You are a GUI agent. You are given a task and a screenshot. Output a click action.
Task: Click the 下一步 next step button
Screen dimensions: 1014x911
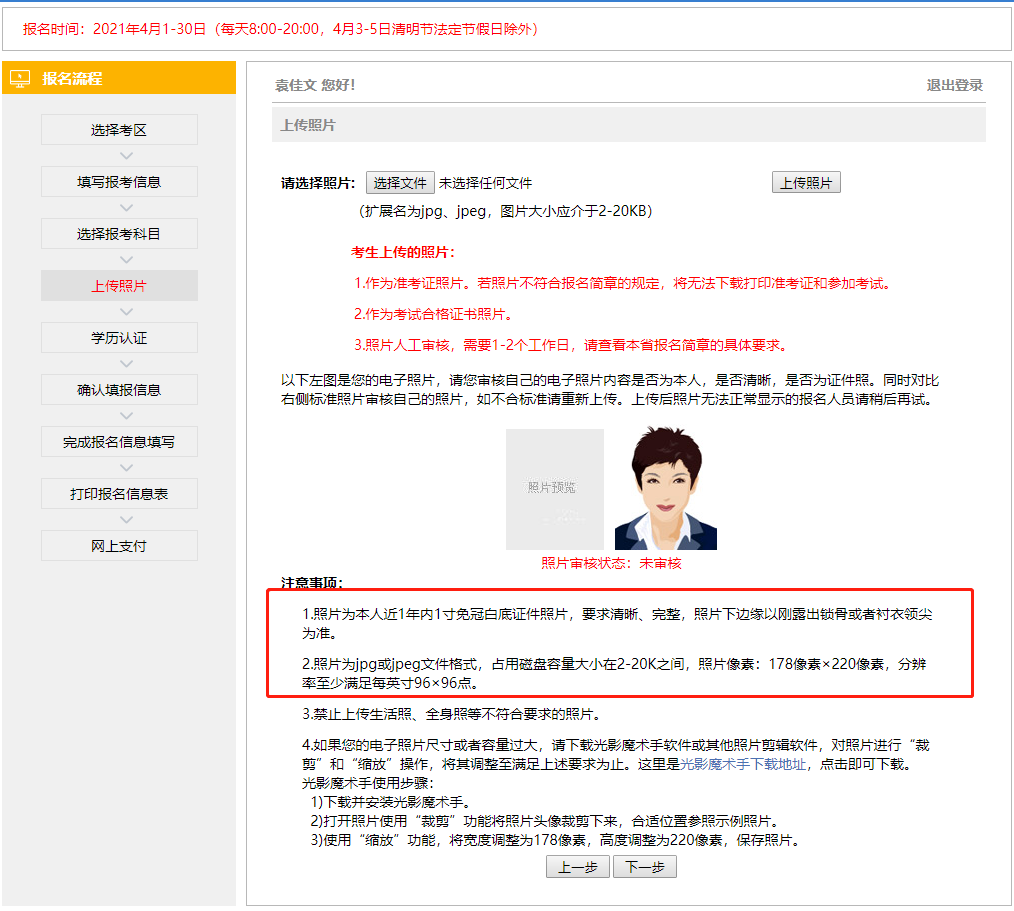coord(645,866)
